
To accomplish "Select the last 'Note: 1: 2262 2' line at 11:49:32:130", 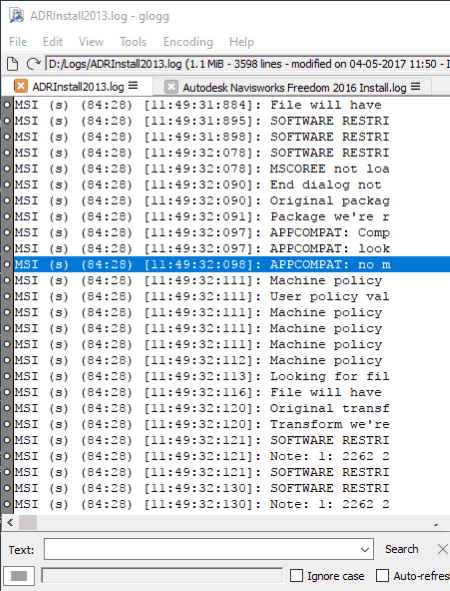I will pos(232,504).
